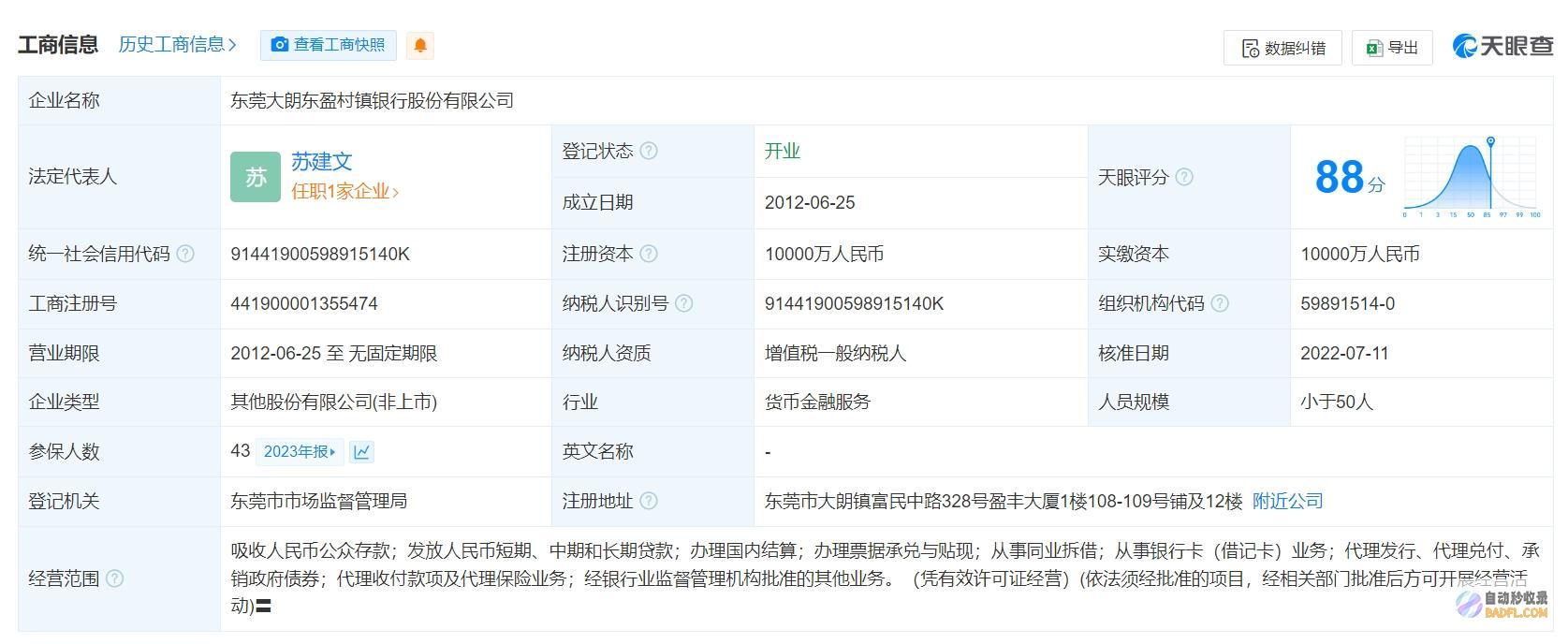Select 2012-06-25 至 无固定期限 value

[334, 353]
